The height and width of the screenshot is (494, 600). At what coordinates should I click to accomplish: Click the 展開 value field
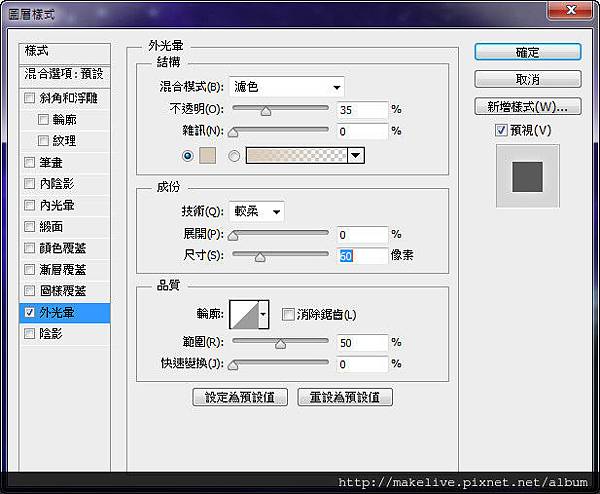[x=362, y=235]
